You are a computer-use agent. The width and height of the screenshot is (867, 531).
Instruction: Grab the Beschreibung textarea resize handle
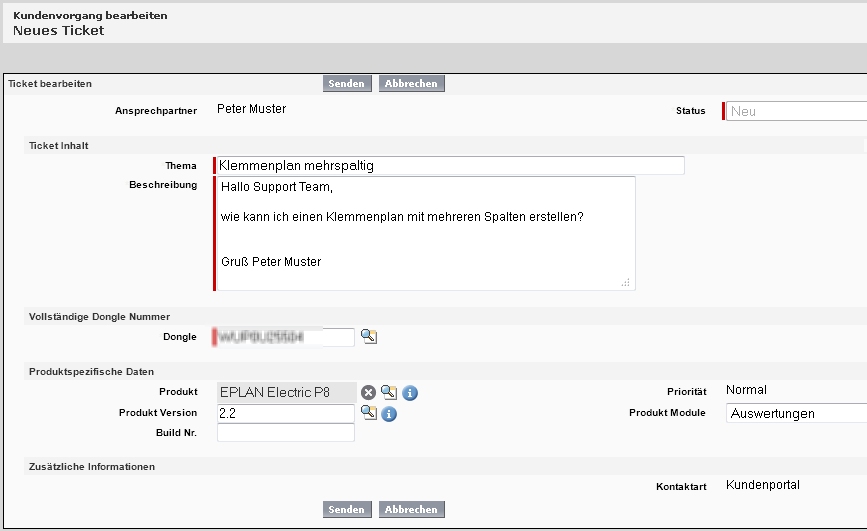pos(626,283)
